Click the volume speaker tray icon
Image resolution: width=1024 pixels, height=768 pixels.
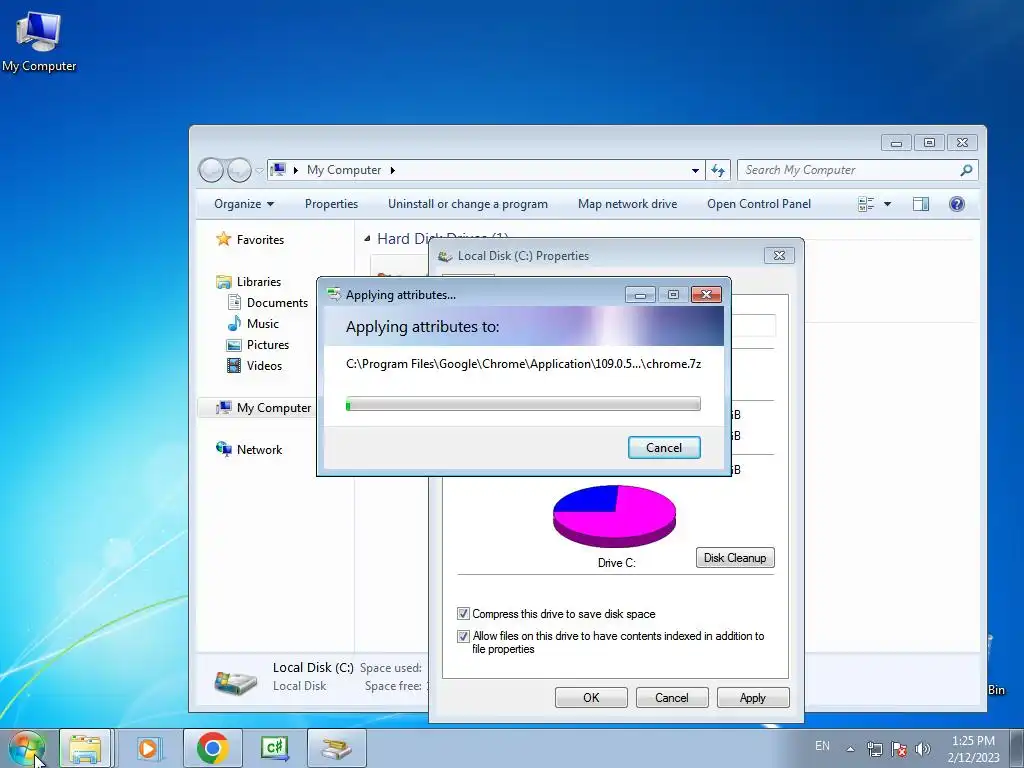(923, 749)
